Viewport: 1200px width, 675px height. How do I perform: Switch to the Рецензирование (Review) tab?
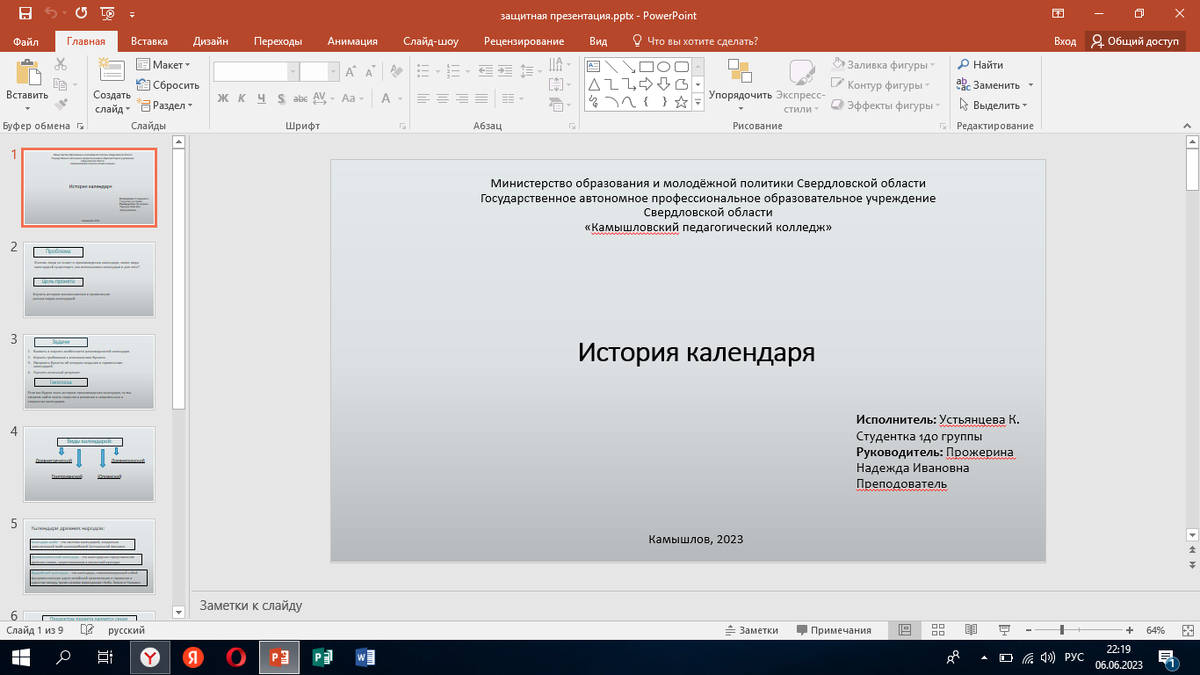pos(523,41)
